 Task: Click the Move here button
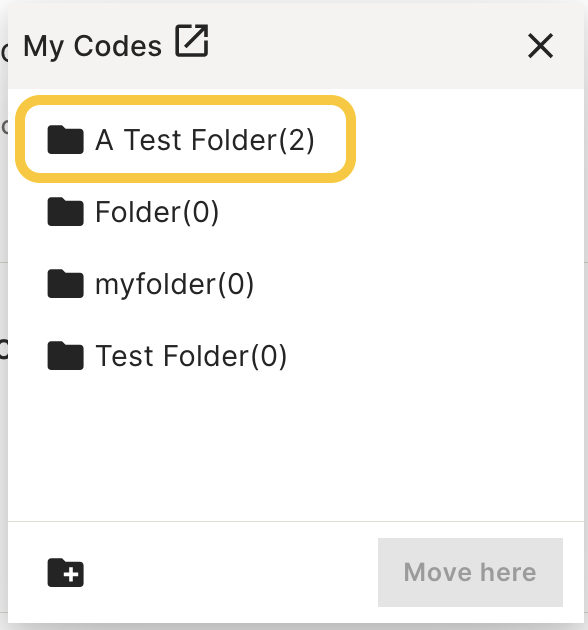pos(470,572)
